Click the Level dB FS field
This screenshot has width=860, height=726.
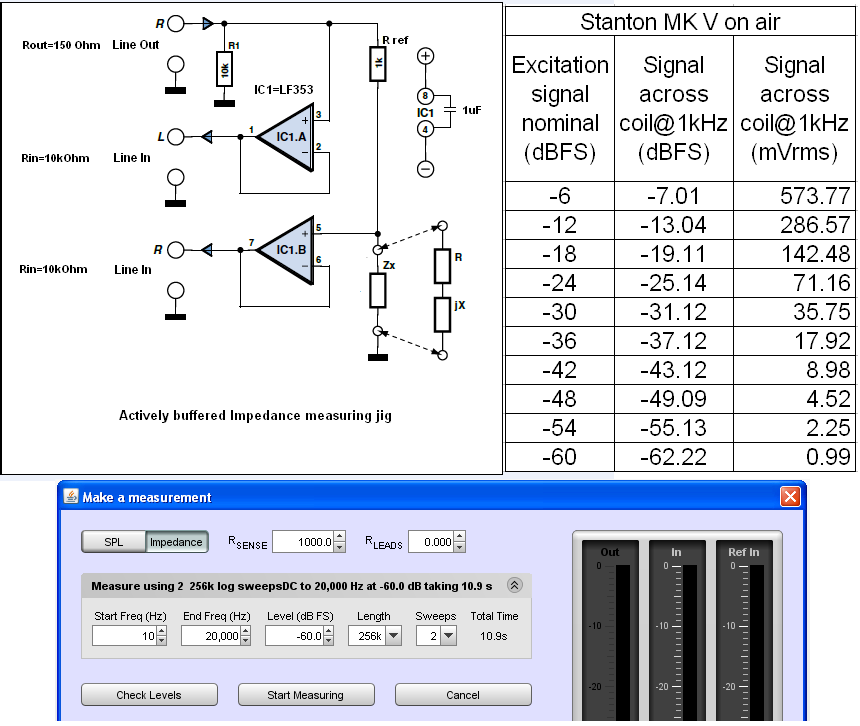295,636
